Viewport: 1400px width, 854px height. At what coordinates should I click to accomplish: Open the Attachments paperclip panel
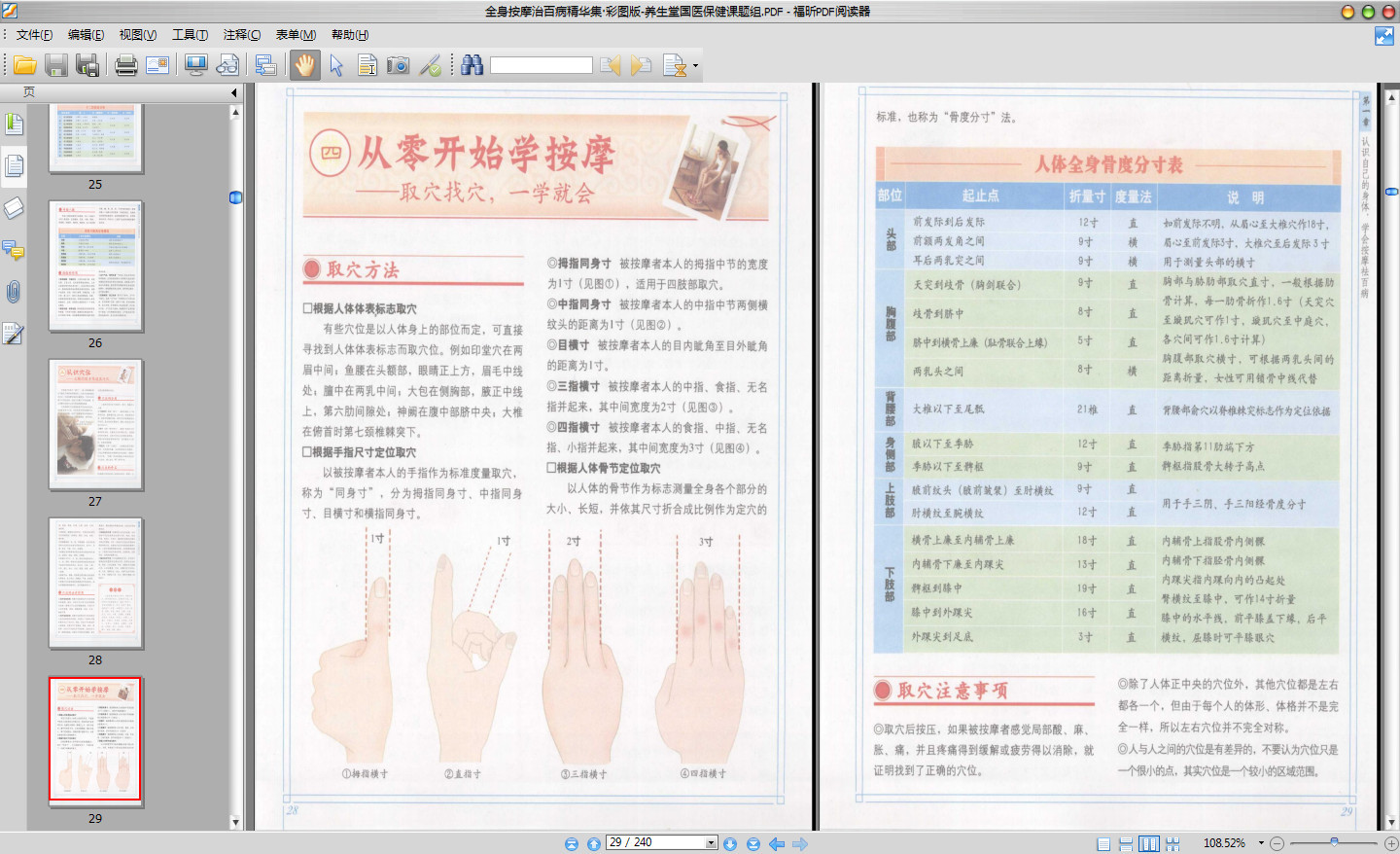[14, 292]
